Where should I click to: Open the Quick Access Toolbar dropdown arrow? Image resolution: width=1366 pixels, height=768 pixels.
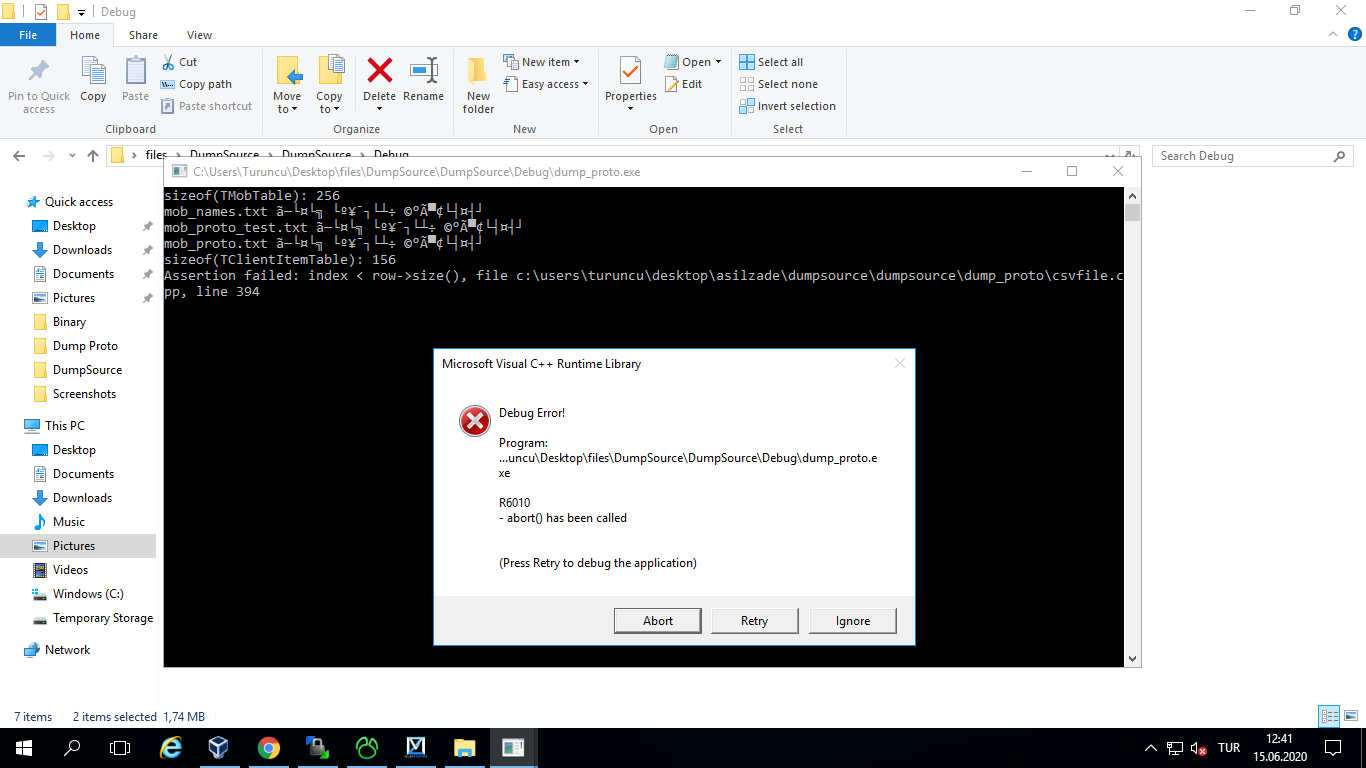pyautogui.click(x=81, y=12)
